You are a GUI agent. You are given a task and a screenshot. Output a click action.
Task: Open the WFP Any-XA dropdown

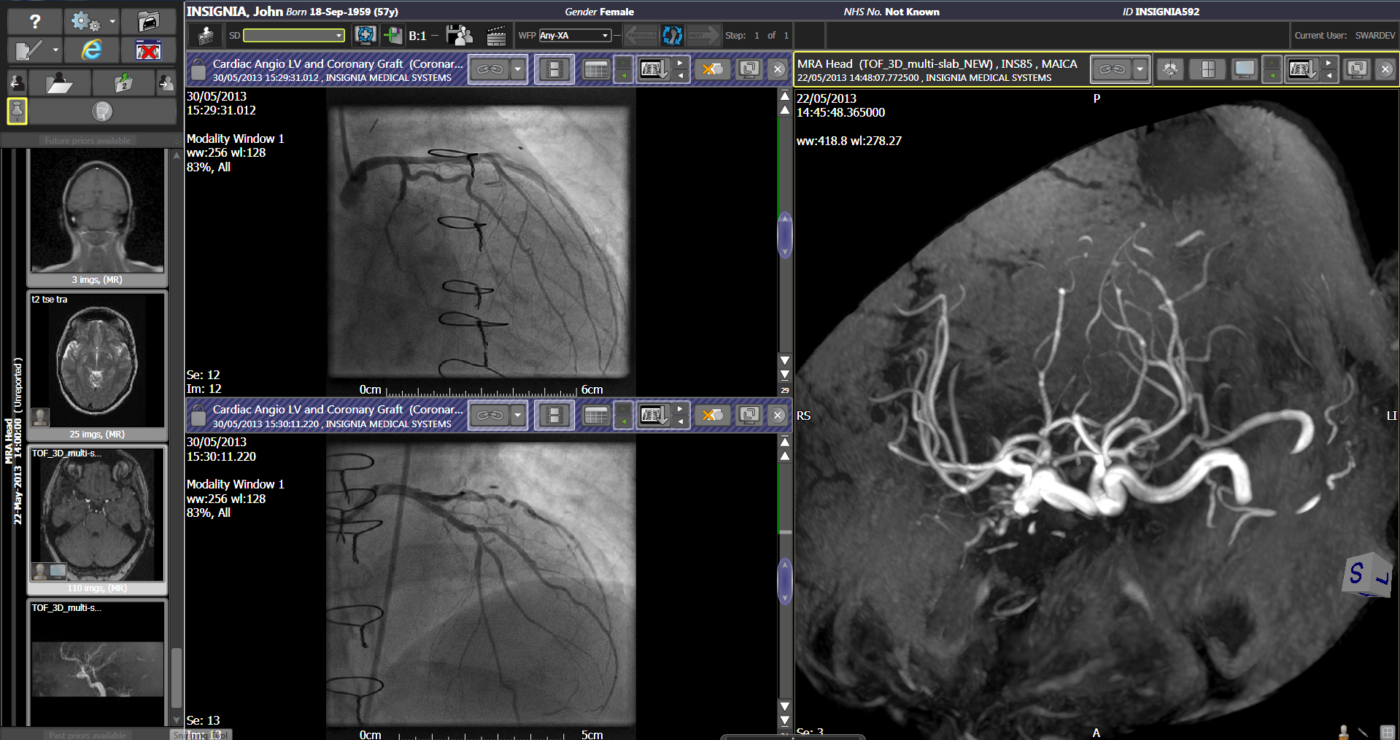605,34
